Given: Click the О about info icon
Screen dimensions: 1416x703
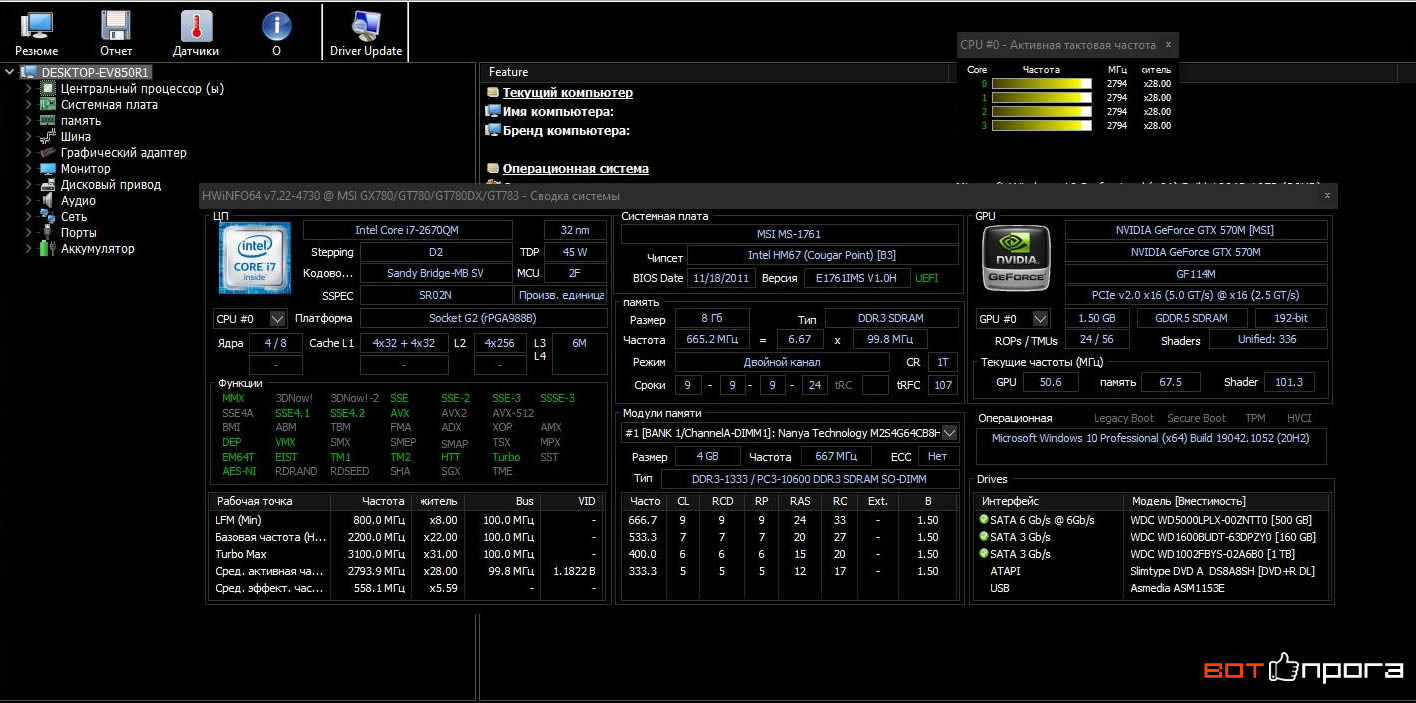Looking at the screenshot, I should pyautogui.click(x=276, y=26).
